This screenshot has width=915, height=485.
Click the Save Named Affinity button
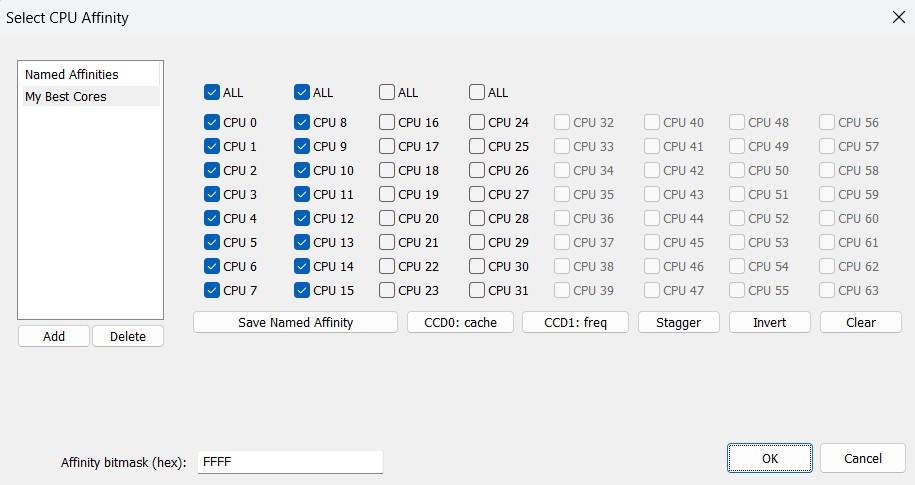point(295,322)
